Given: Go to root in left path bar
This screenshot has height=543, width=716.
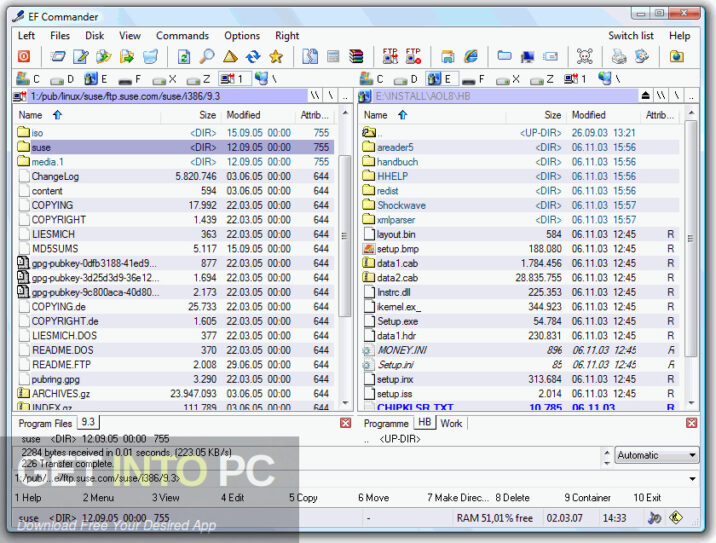Looking at the screenshot, I should pyautogui.click(x=330, y=96).
